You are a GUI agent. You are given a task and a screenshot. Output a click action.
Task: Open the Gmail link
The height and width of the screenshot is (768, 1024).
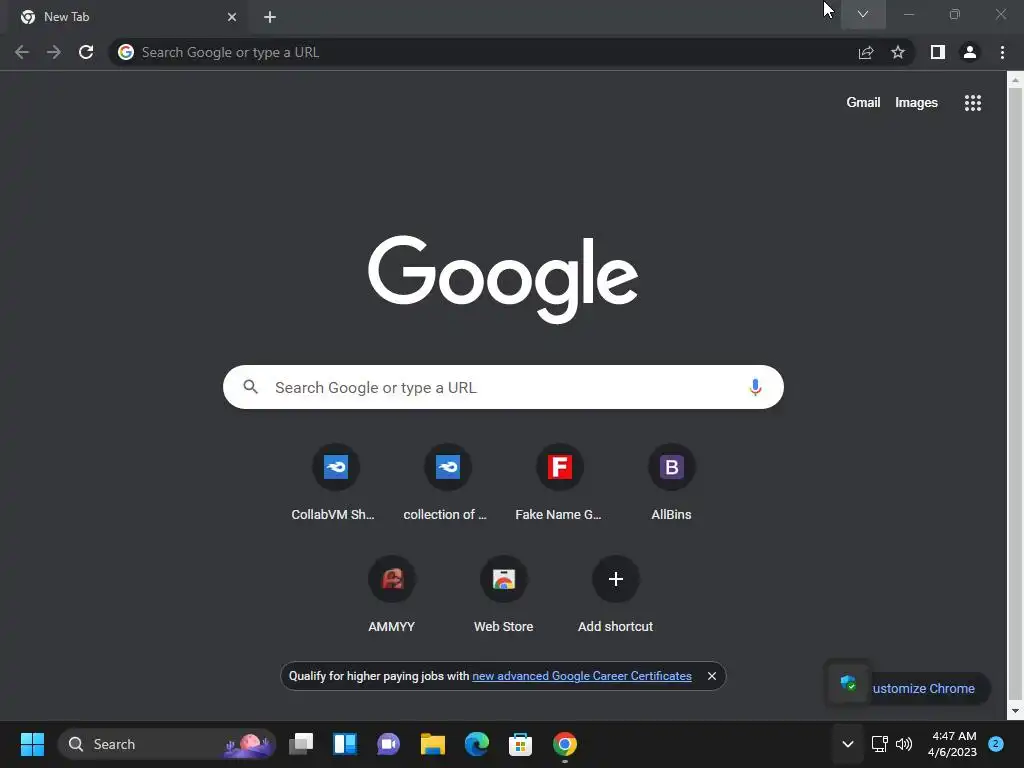(863, 103)
